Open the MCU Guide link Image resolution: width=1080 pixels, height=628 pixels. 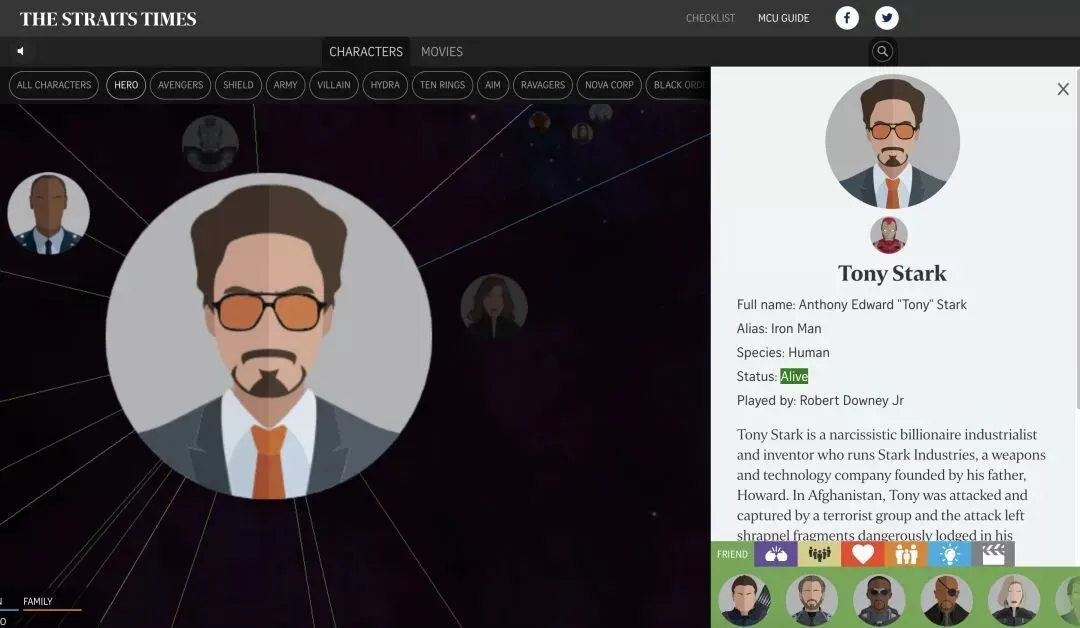(x=783, y=18)
